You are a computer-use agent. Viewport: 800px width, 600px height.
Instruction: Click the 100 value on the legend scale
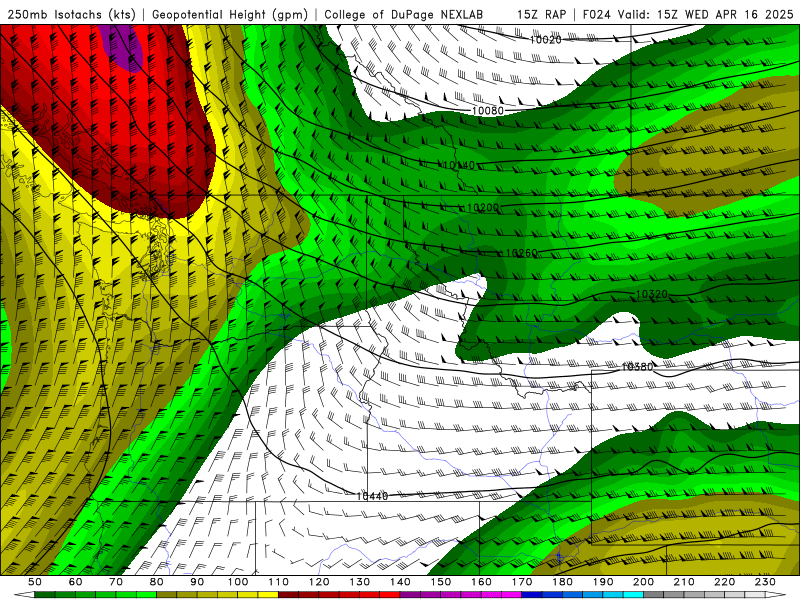click(x=238, y=582)
